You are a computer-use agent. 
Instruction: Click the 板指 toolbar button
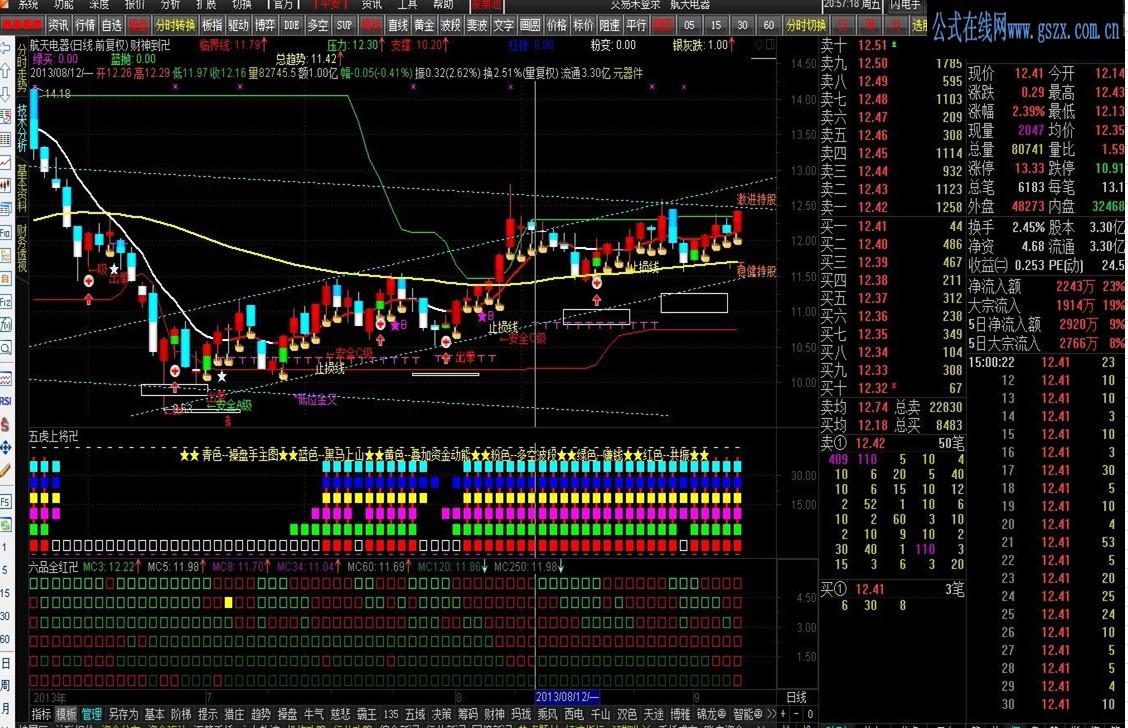click(x=212, y=25)
